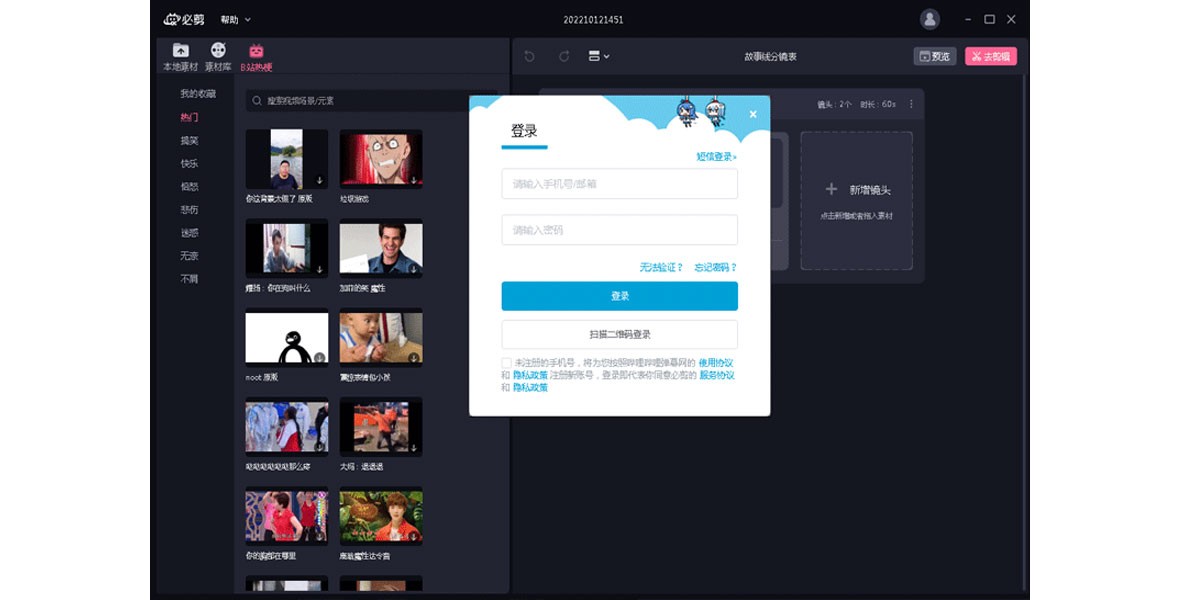Click the magnifier icon in the search bar

click(257, 101)
